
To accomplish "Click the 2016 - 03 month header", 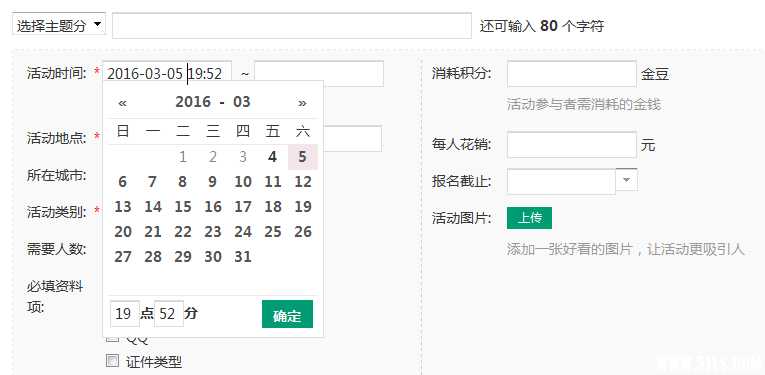I will coord(213,102).
